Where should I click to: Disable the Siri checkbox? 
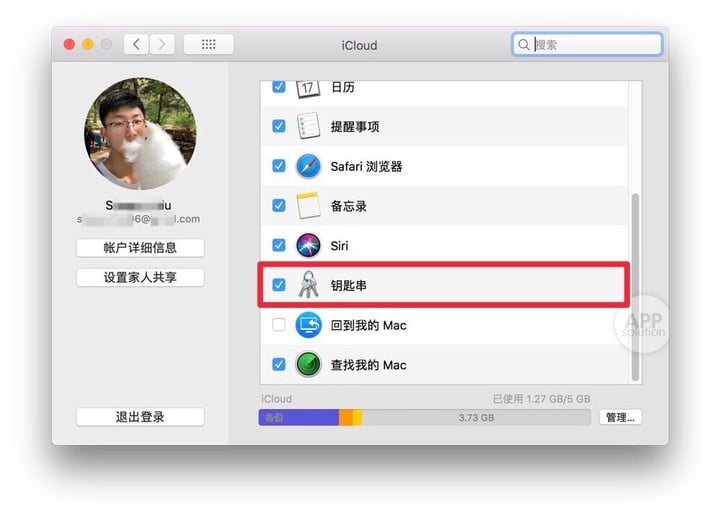click(x=279, y=245)
